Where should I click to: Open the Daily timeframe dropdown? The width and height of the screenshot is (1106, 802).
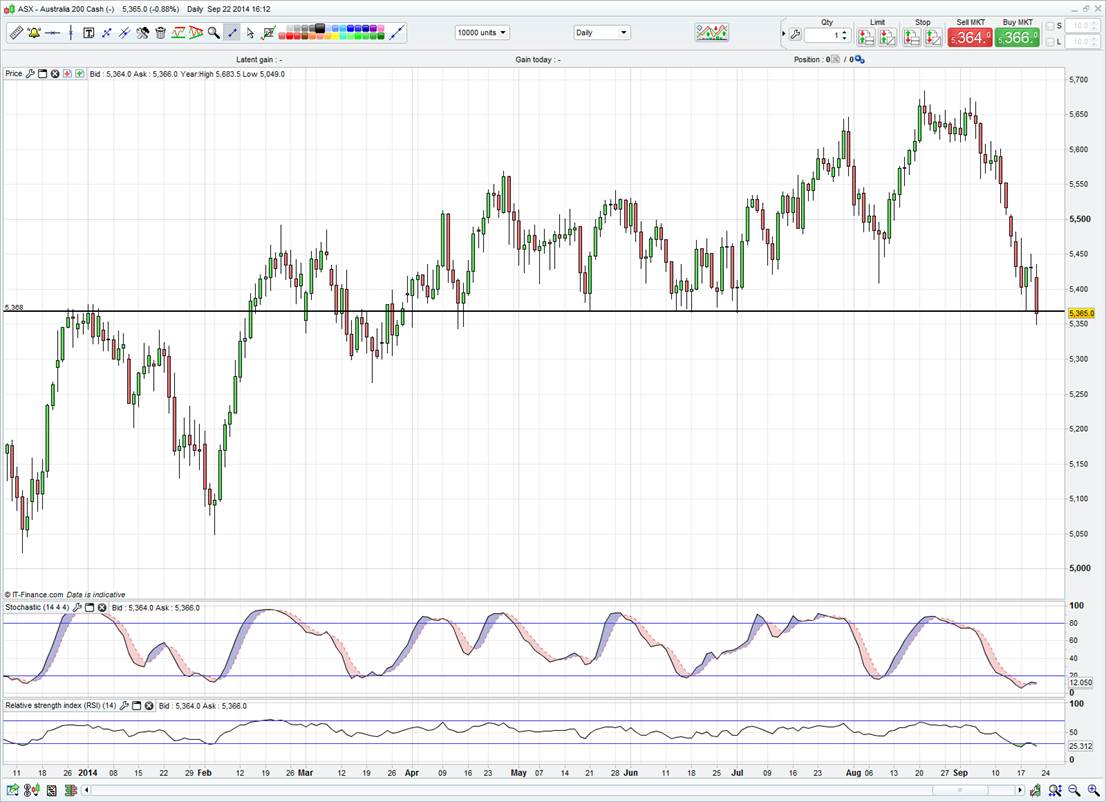pos(602,33)
